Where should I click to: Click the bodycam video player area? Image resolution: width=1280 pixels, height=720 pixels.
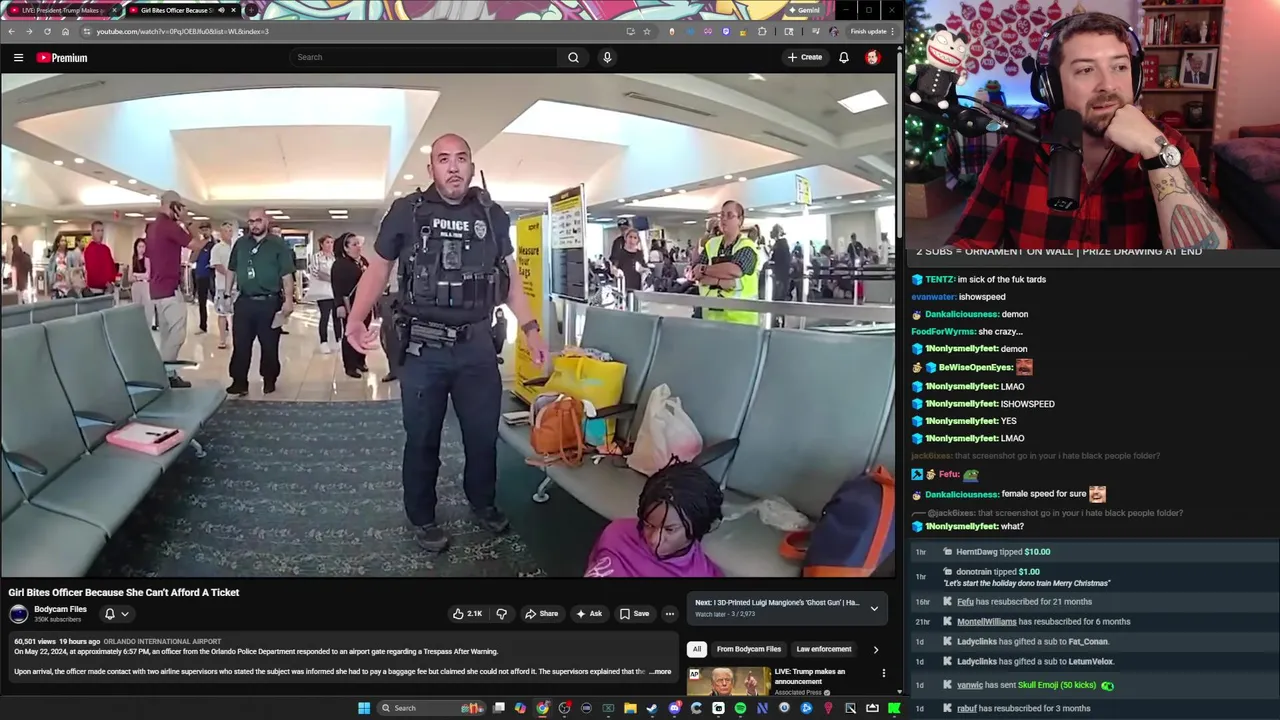pos(448,325)
